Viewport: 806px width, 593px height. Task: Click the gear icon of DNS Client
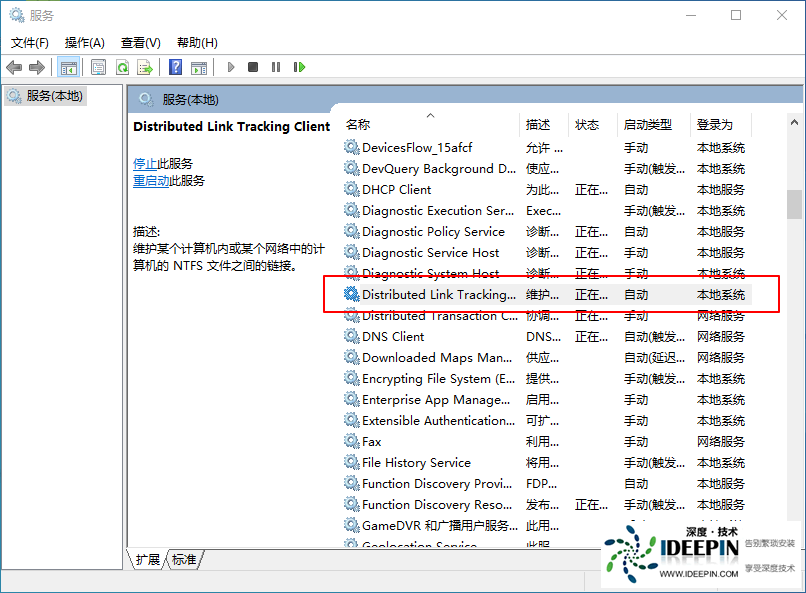[352, 337]
